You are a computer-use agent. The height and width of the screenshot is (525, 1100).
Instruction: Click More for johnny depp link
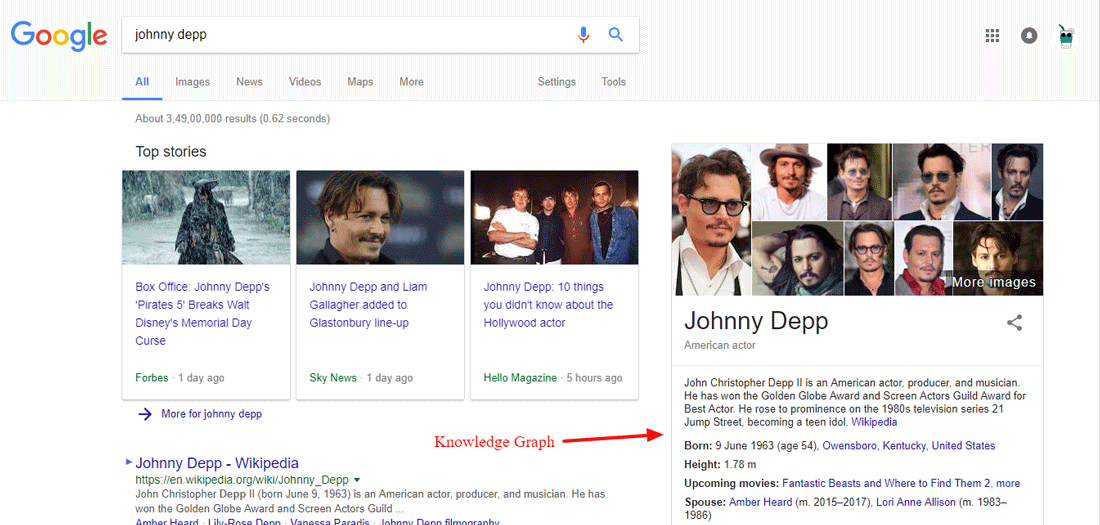click(211, 414)
